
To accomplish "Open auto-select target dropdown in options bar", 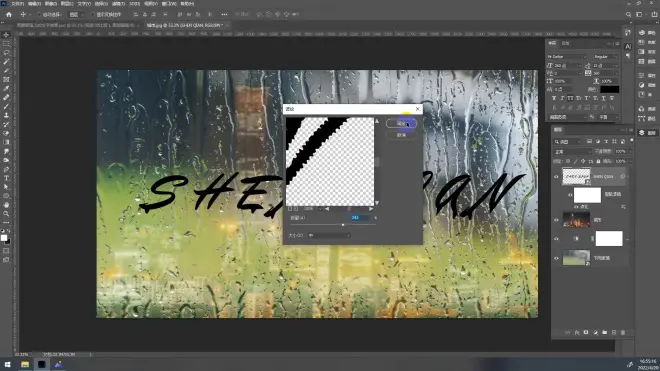I will (x=76, y=14).
